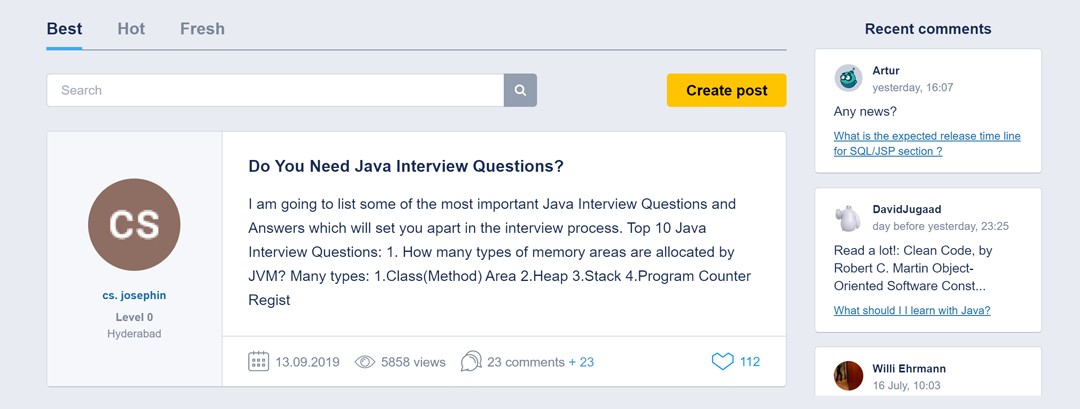Like the post with the heart icon
Image resolution: width=1080 pixels, height=409 pixels.
pyautogui.click(x=723, y=361)
